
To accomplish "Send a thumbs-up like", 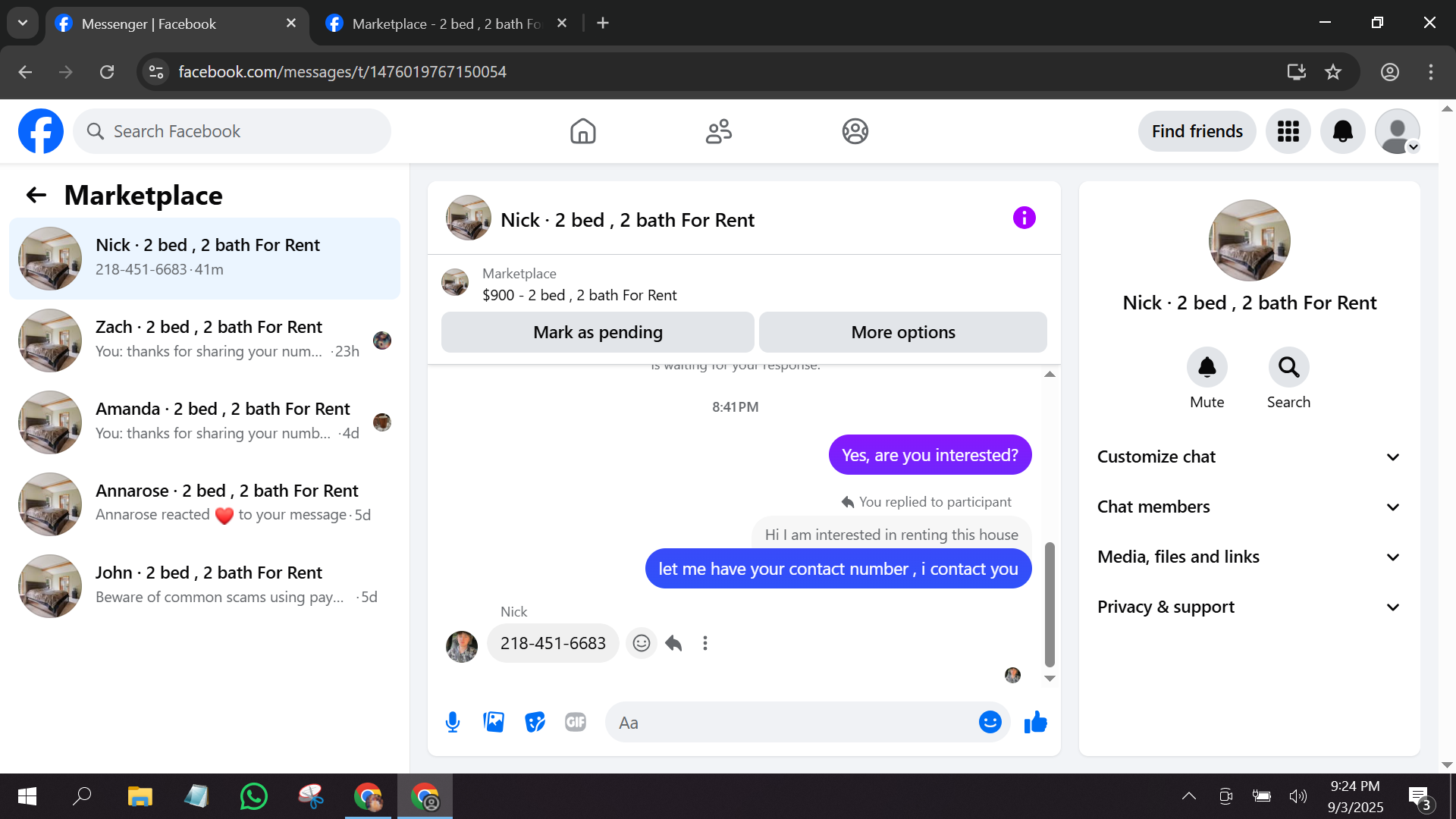I will tap(1035, 722).
